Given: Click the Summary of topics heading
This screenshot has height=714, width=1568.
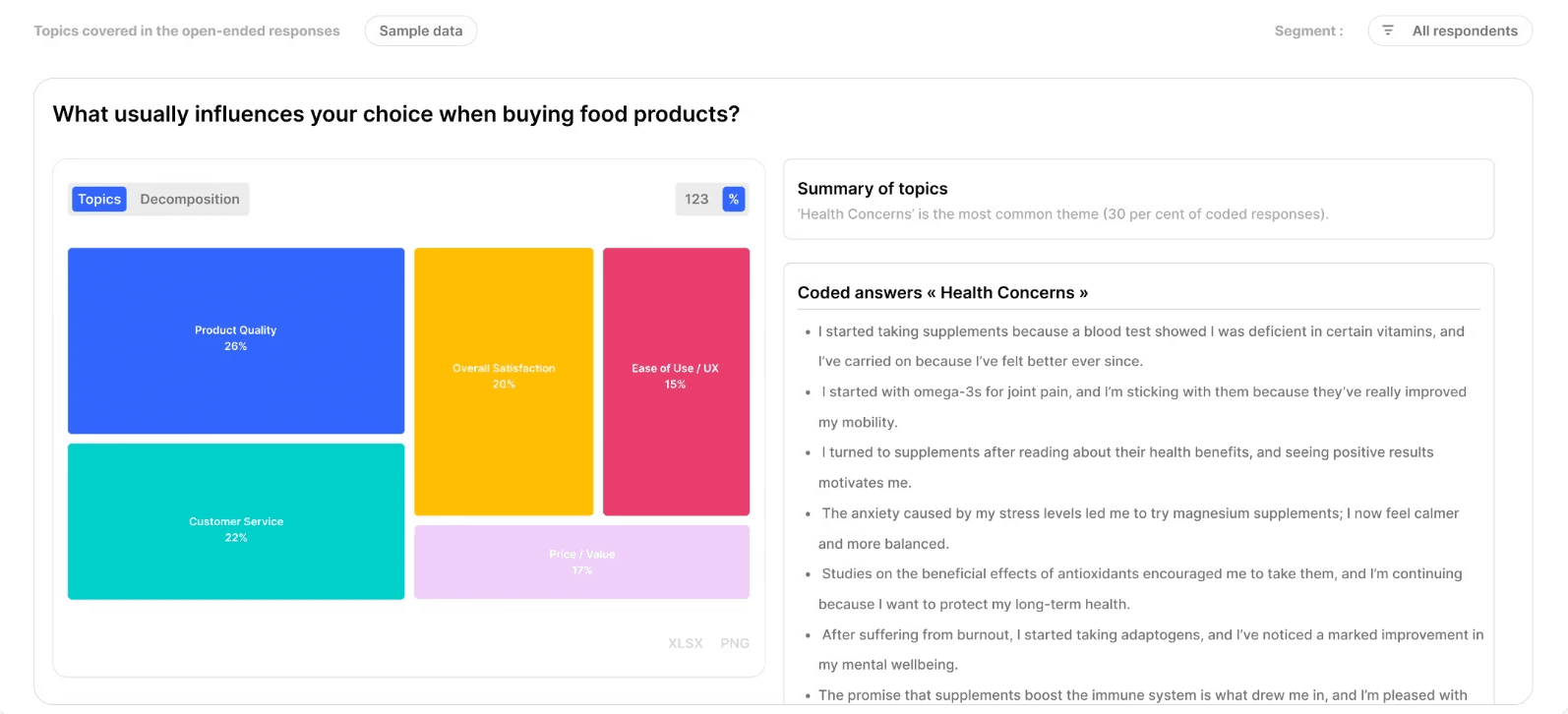Looking at the screenshot, I should tap(873, 189).
